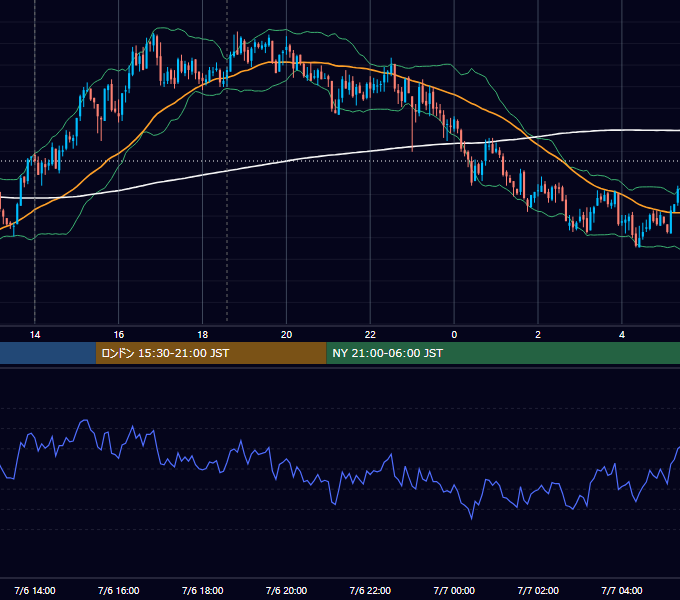The width and height of the screenshot is (680, 600).
Task: Click the 0 hour axis label
Action: 454,335
